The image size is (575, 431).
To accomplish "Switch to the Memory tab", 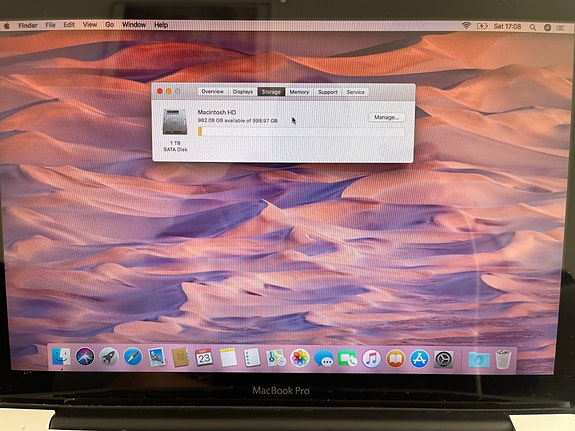I will (x=299, y=92).
